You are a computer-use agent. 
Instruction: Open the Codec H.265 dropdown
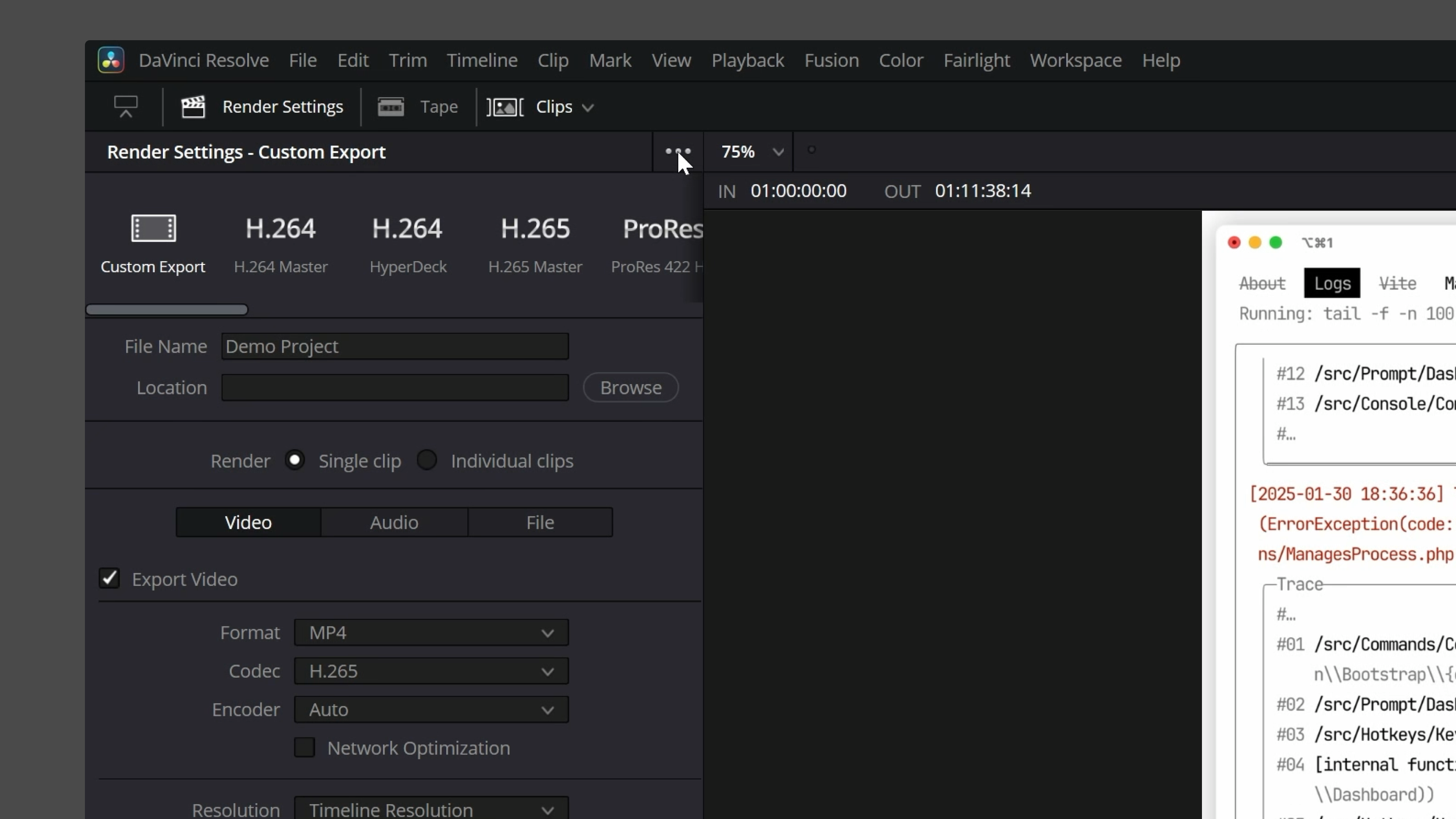pyautogui.click(x=431, y=671)
